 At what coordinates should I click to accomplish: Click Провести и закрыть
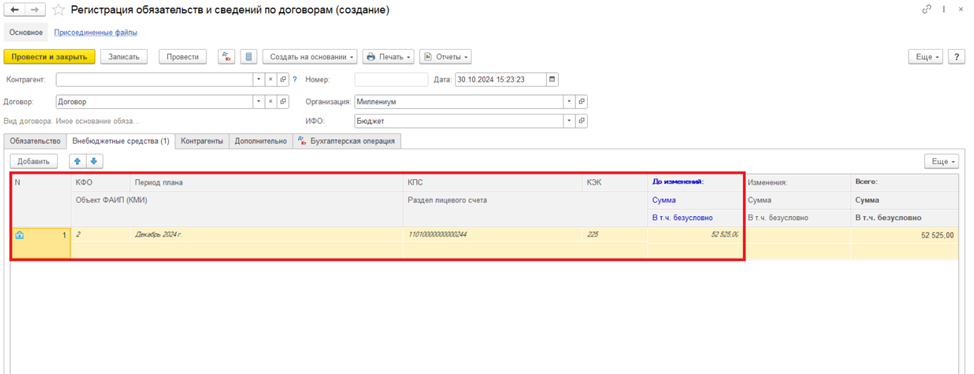(x=49, y=57)
